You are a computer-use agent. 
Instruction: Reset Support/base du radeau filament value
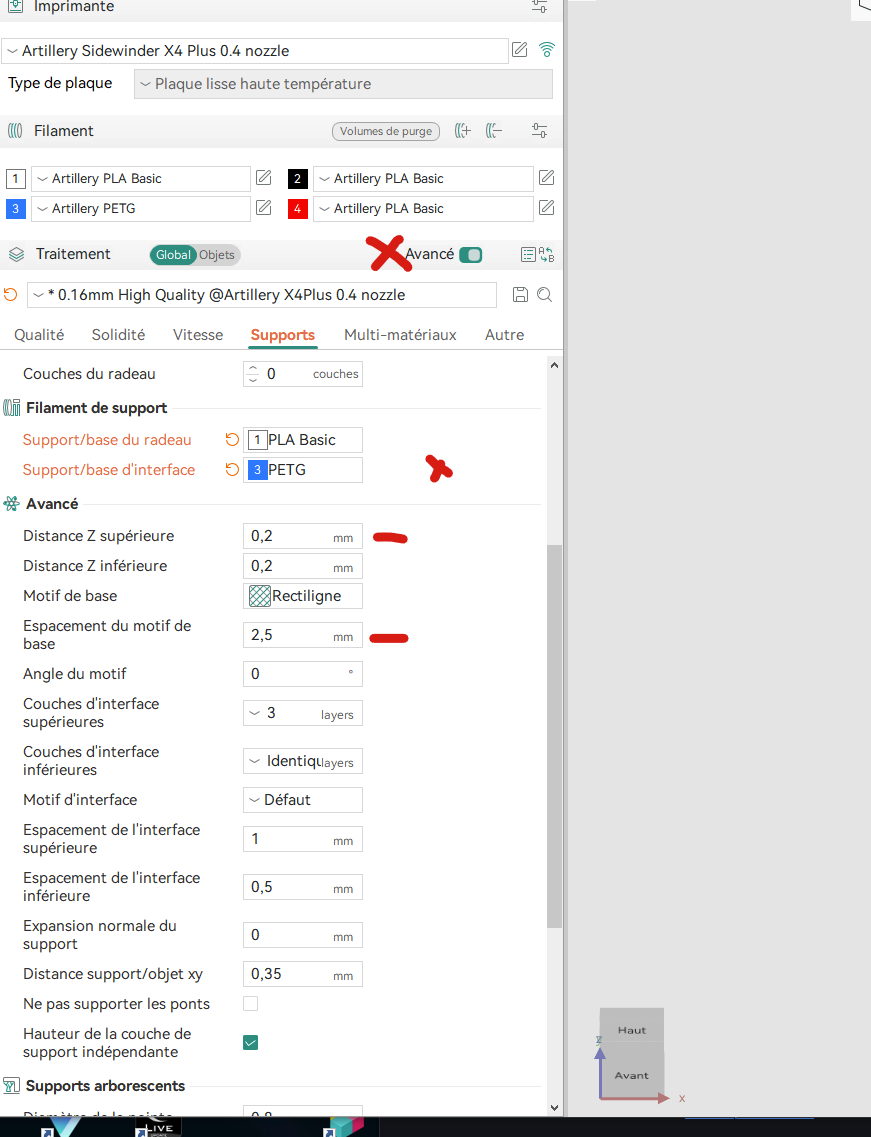tap(232, 439)
